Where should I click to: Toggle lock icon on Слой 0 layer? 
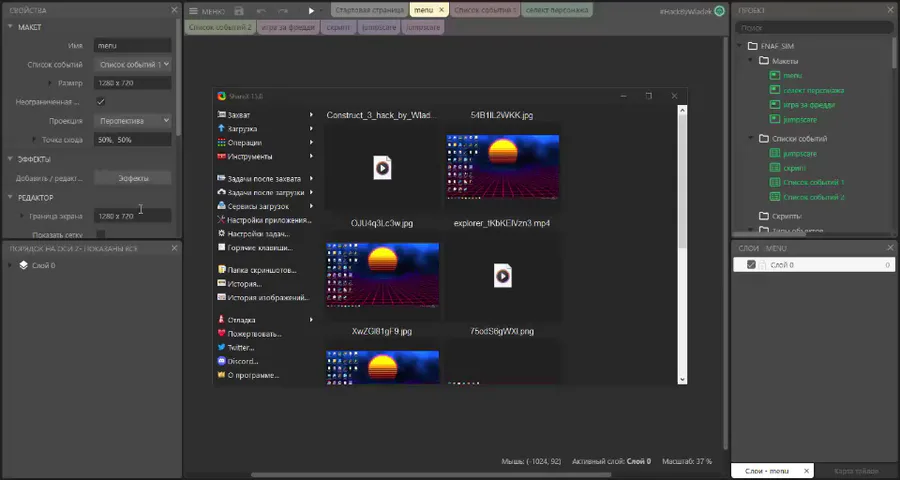[762, 265]
